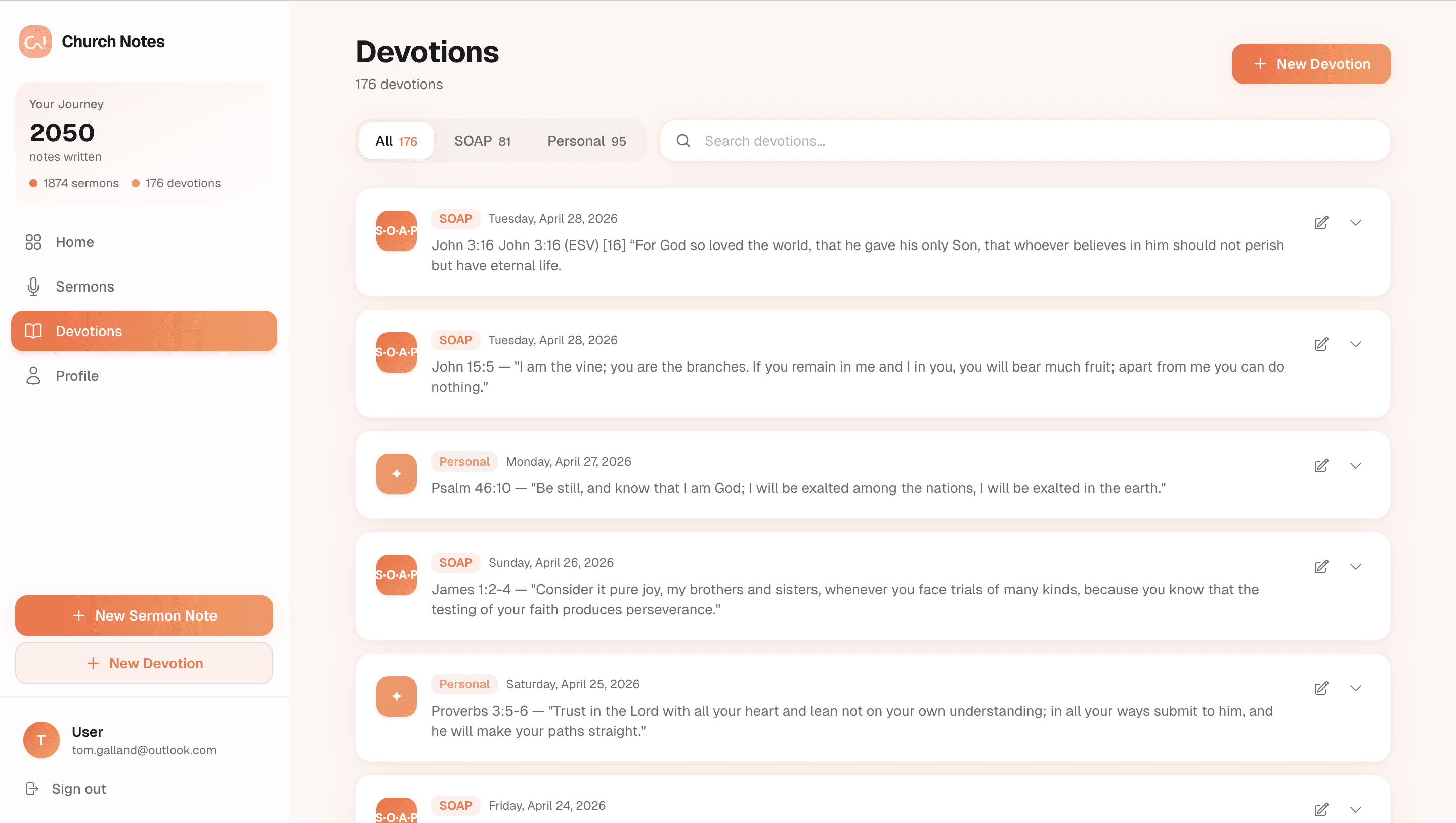1456x823 pixels.
Task: Click the SOAP icon thumbnail on James 1:2-4
Action: [396, 574]
